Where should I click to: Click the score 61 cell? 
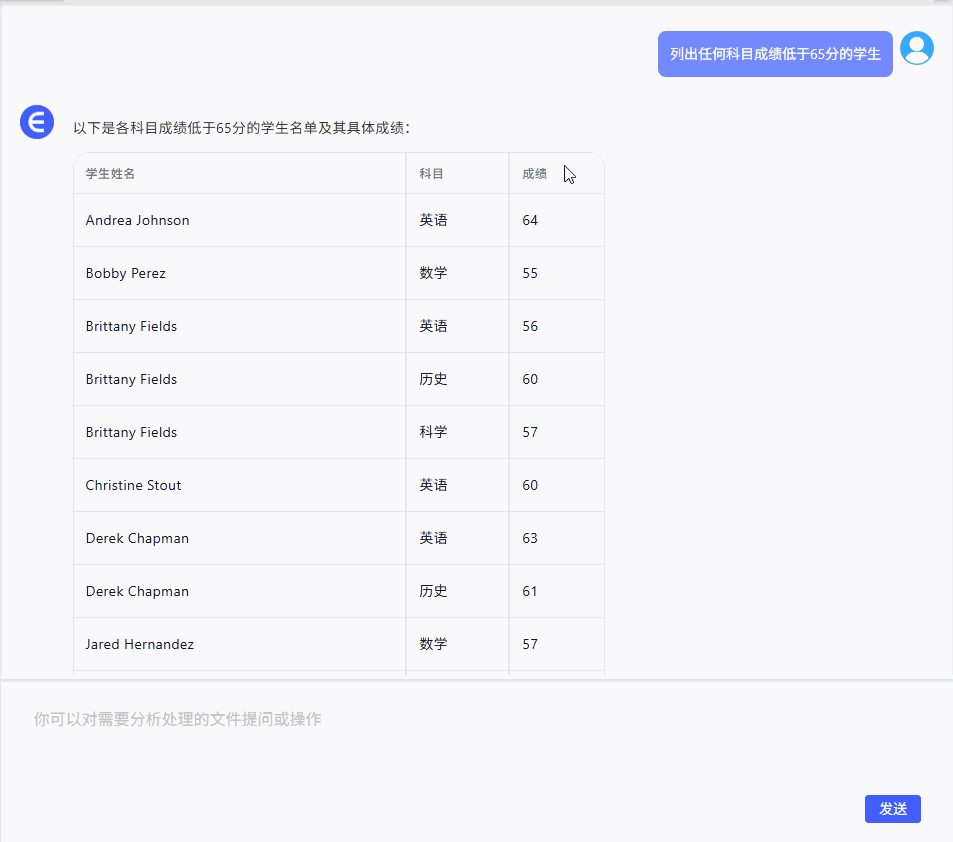(530, 591)
